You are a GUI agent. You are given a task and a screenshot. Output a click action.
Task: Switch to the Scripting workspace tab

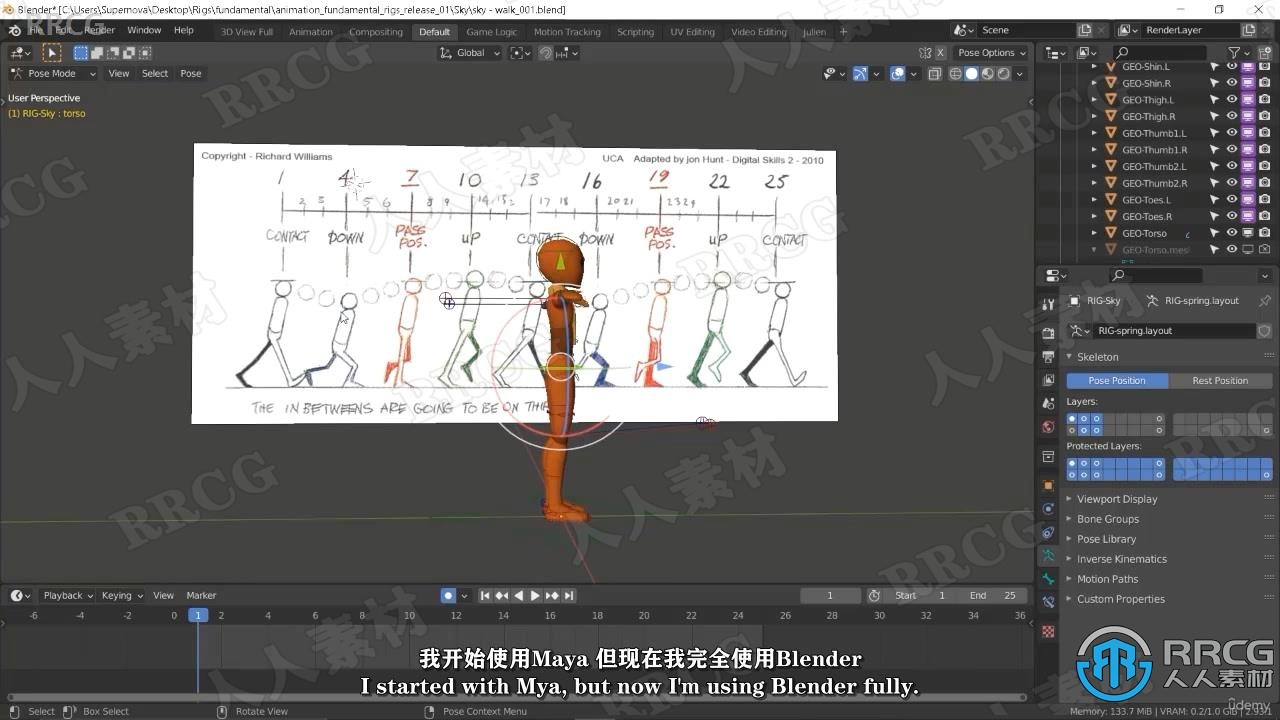635,32
